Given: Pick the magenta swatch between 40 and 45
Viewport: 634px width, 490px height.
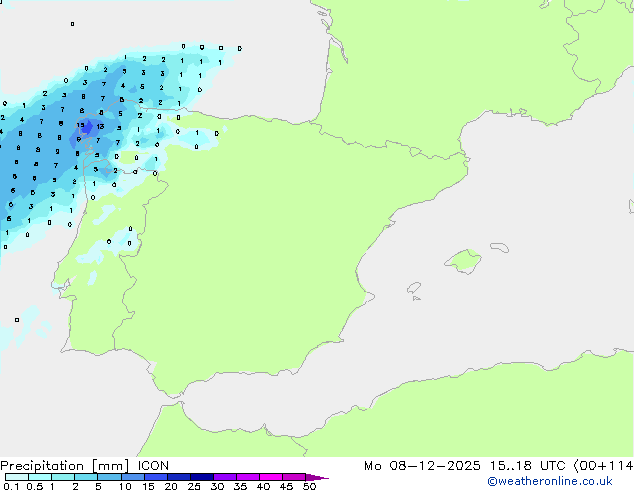Looking at the screenshot, I should tap(271, 477).
